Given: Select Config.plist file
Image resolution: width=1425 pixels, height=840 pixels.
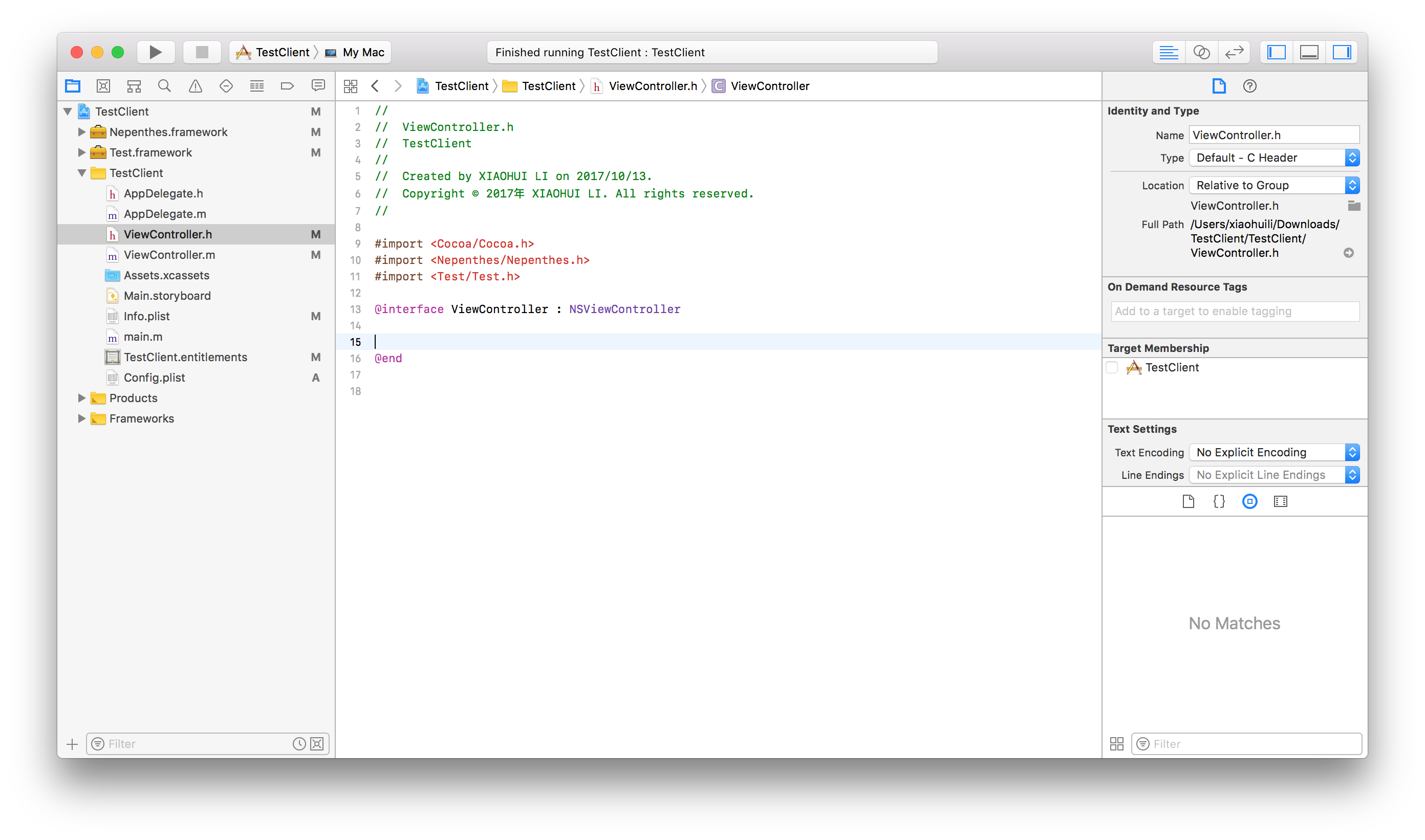Looking at the screenshot, I should 154,378.
